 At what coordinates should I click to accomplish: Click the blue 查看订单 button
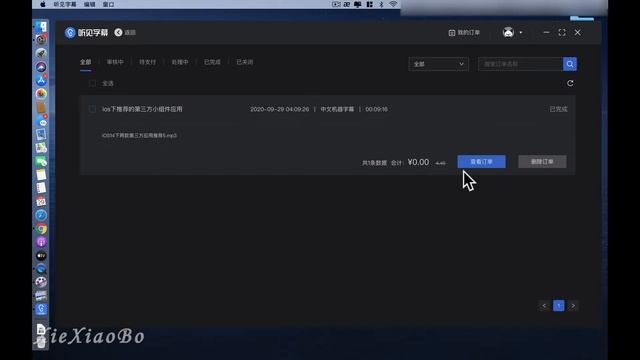pyautogui.click(x=482, y=162)
